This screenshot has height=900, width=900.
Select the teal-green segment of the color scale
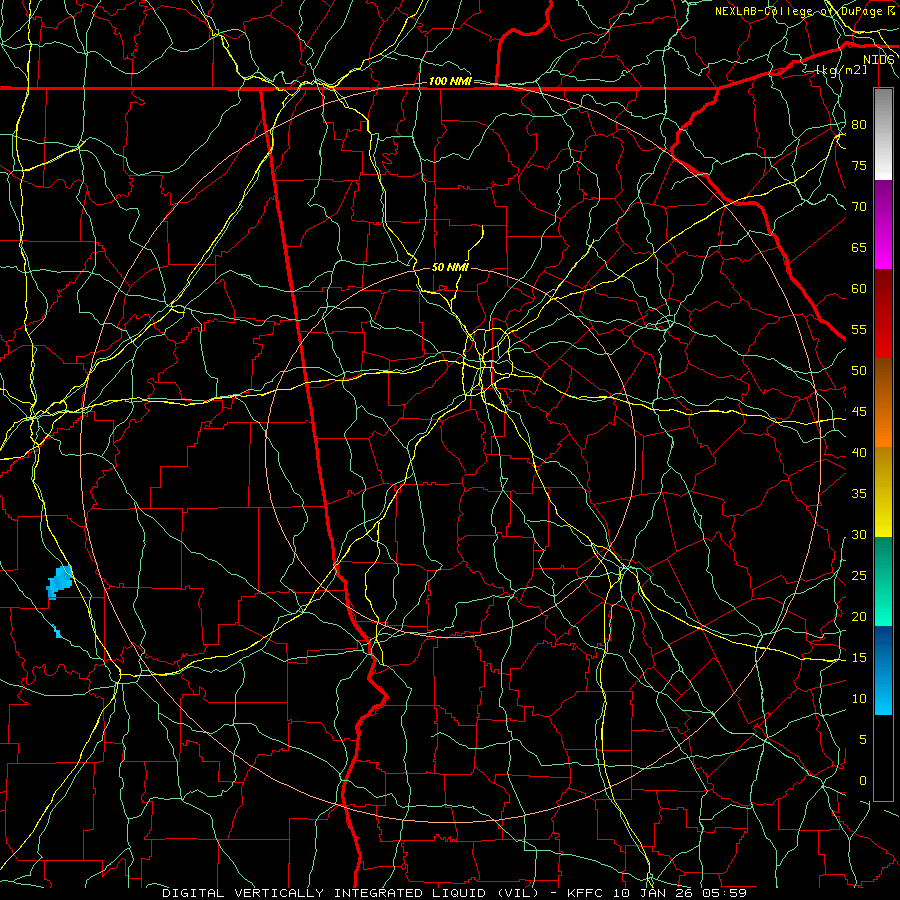tap(883, 581)
